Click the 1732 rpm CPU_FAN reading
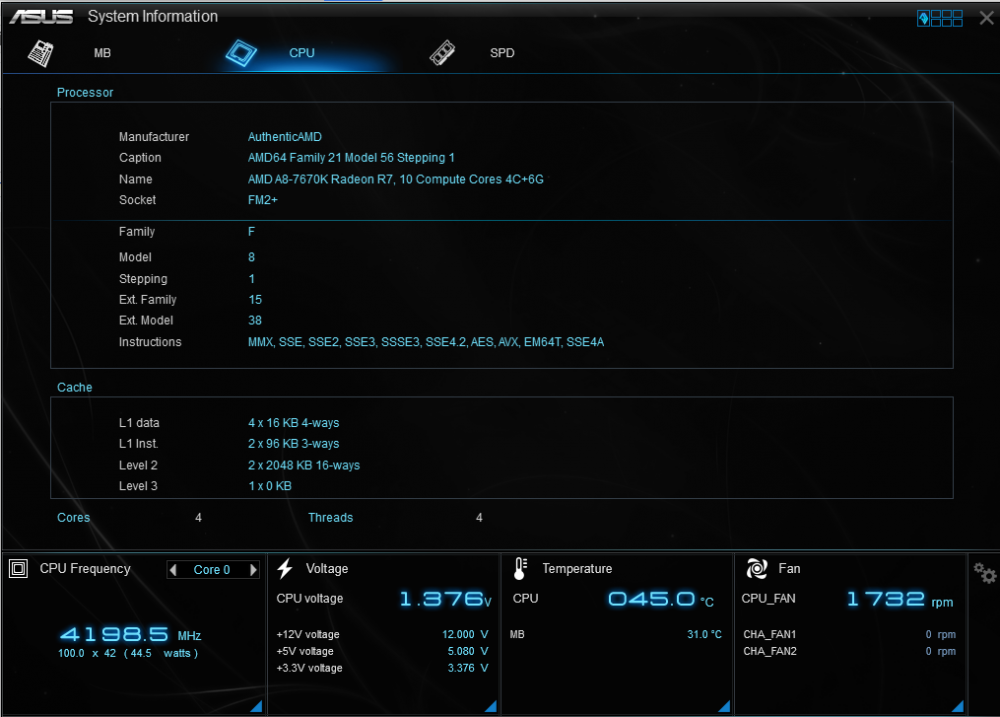The image size is (1000, 717). (x=900, y=599)
